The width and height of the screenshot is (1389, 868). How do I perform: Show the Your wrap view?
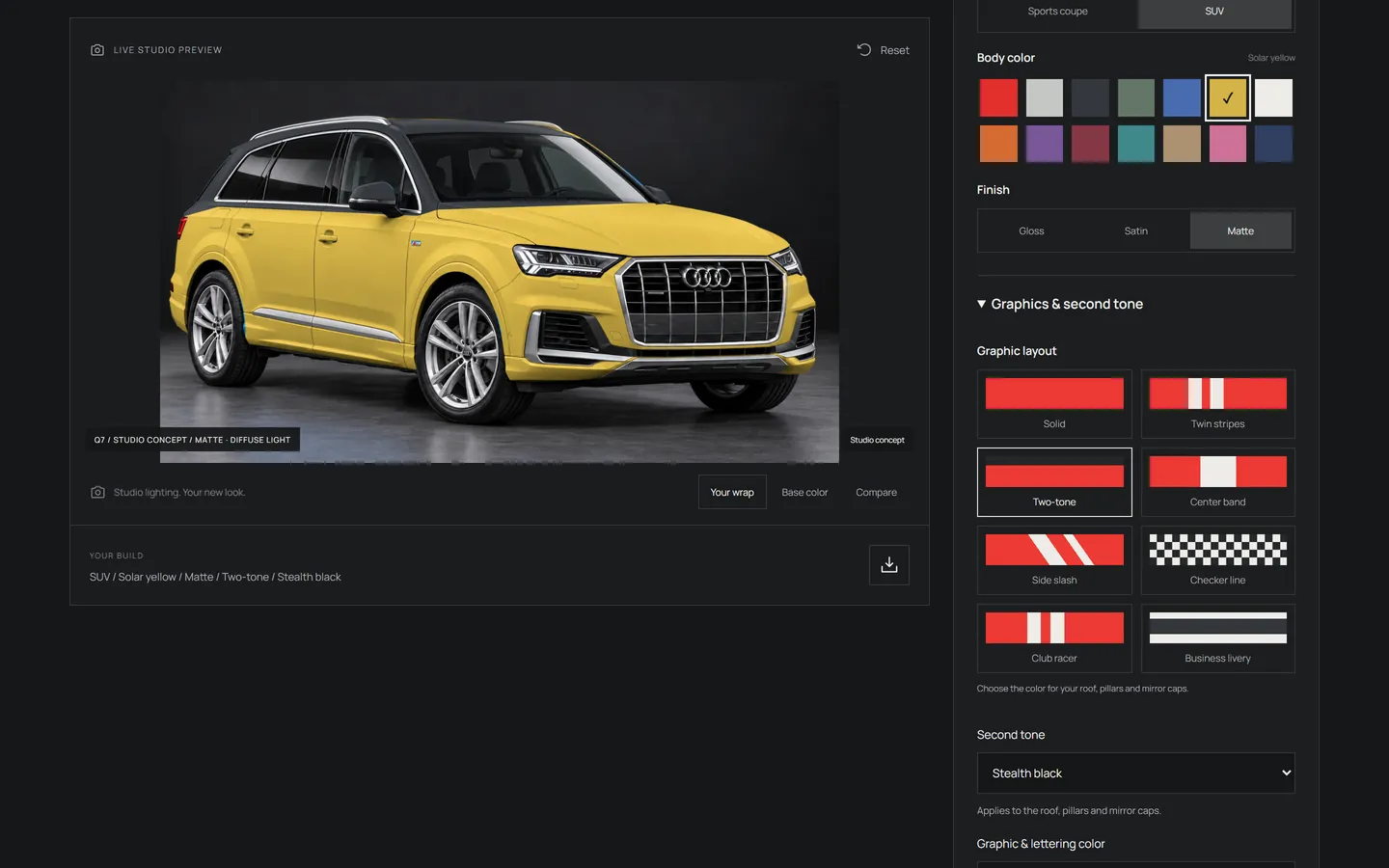[732, 493]
